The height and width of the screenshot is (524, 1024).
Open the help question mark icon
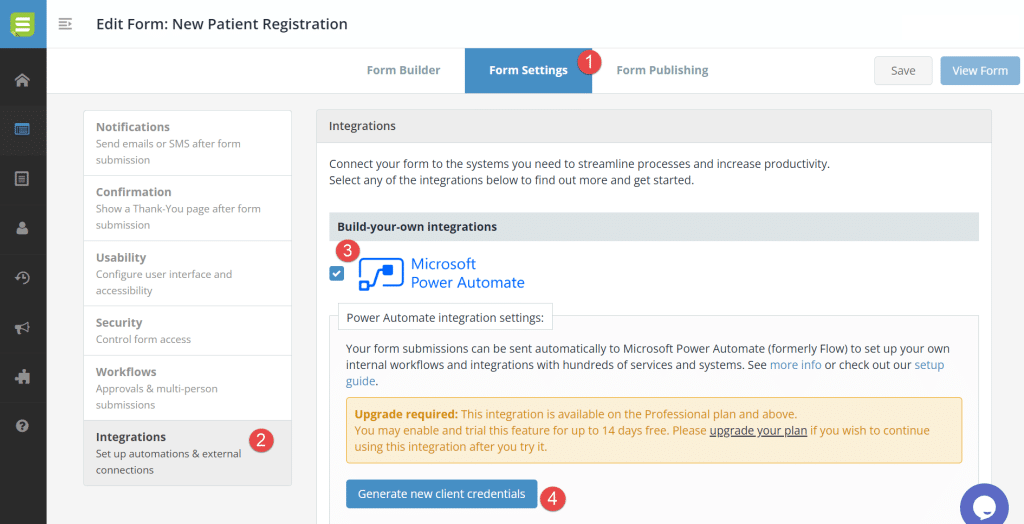coord(22,426)
